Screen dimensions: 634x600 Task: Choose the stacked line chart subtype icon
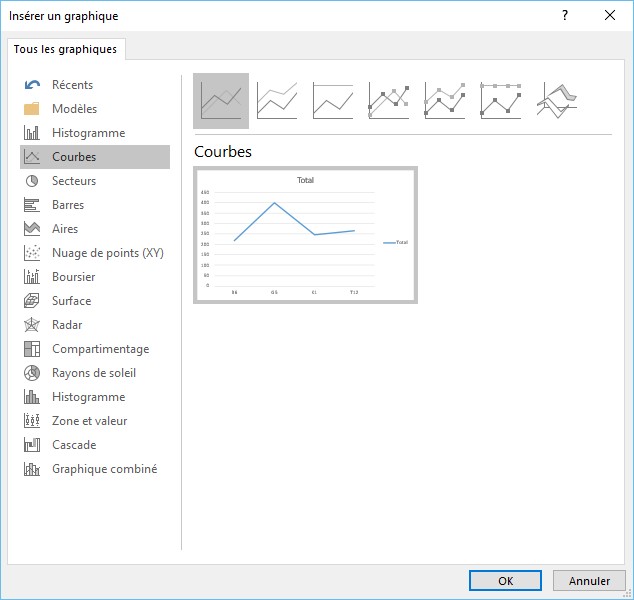click(277, 101)
